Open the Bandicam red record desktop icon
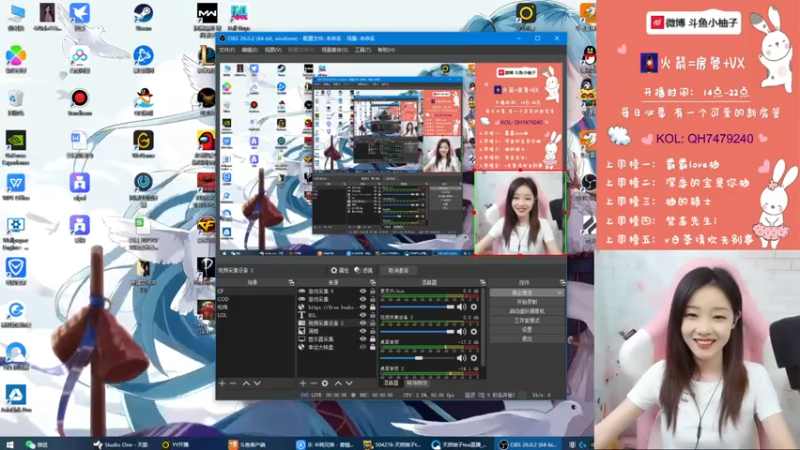Image resolution: width=800 pixels, height=450 pixels. pos(79,102)
